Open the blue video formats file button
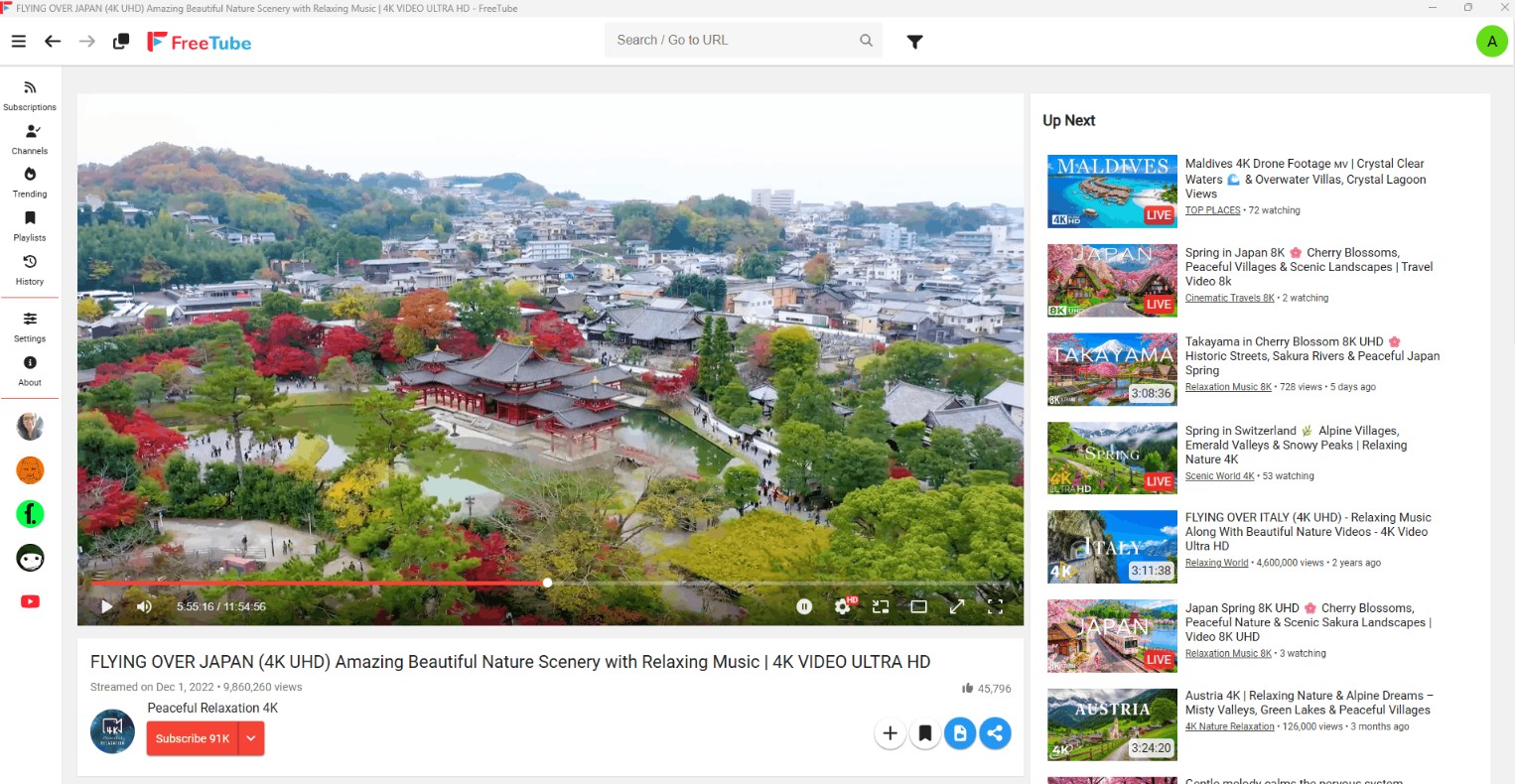Viewport: 1515px width, 784px height. [960, 733]
